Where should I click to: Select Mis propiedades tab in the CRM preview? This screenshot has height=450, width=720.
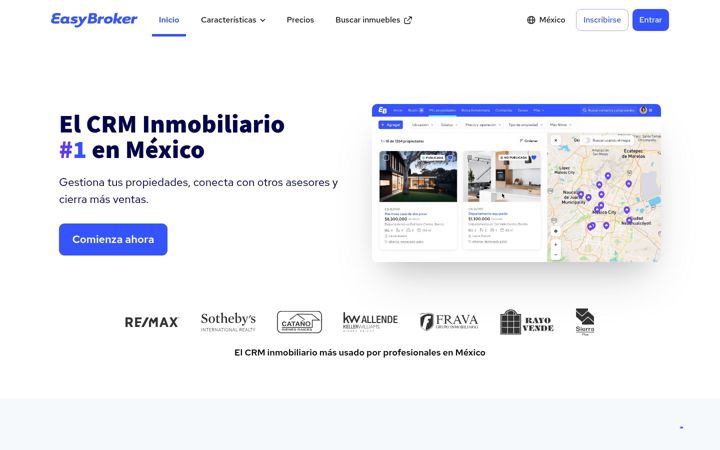(x=442, y=110)
